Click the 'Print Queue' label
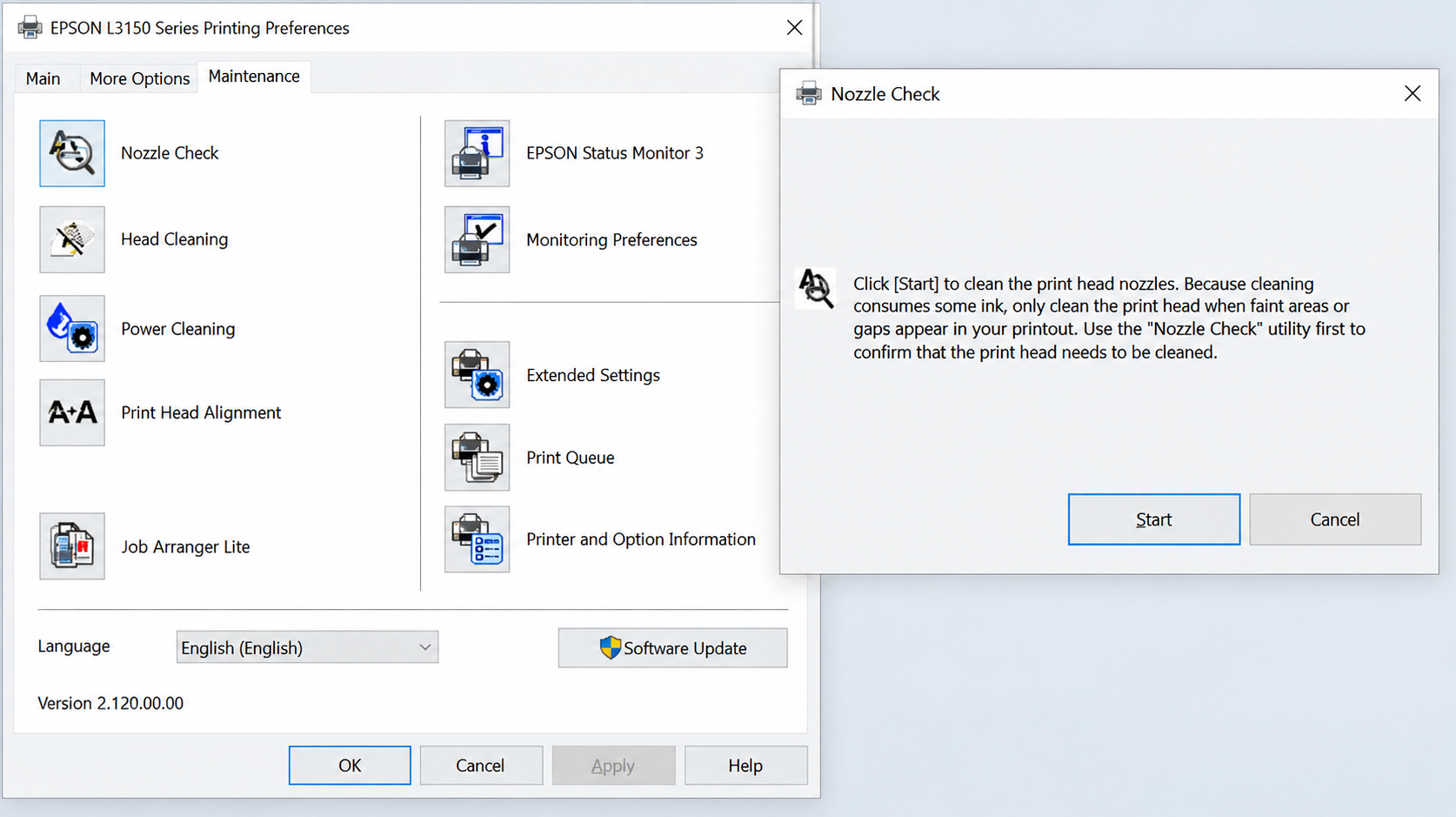Viewport: 1456px width, 817px height. point(571,458)
